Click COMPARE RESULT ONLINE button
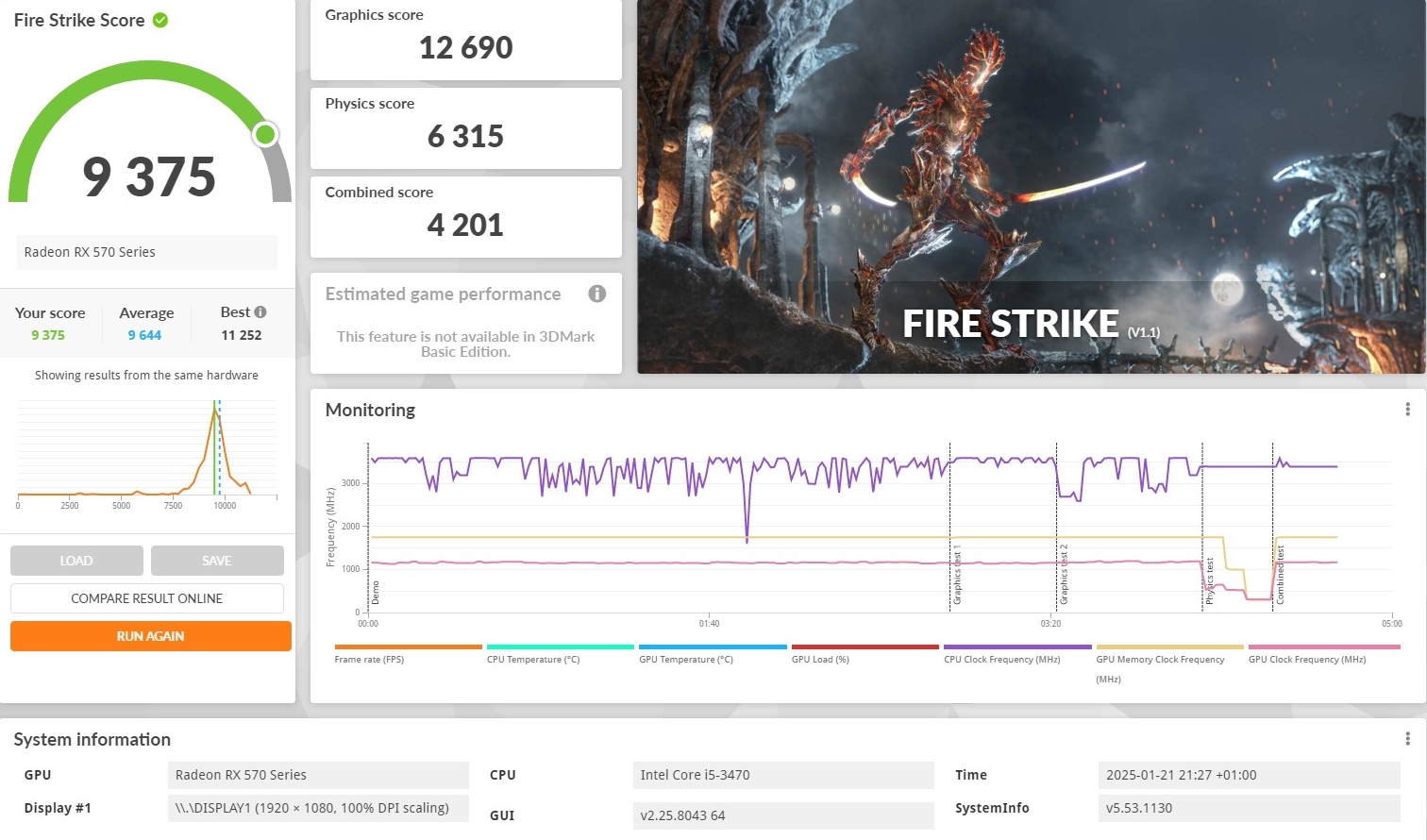The image size is (1427, 840). click(x=147, y=598)
